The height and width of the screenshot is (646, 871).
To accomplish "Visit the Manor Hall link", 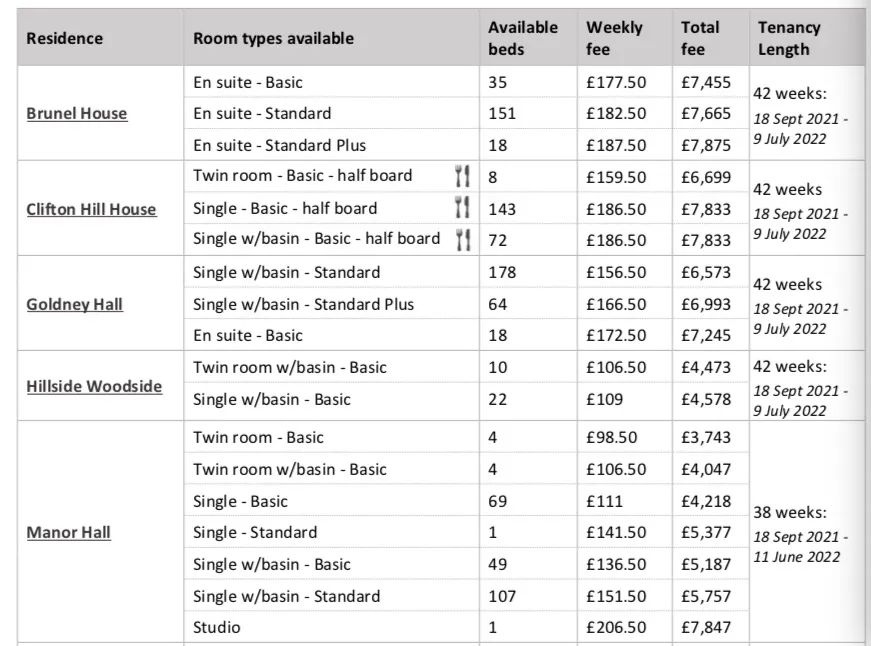I will [68, 532].
